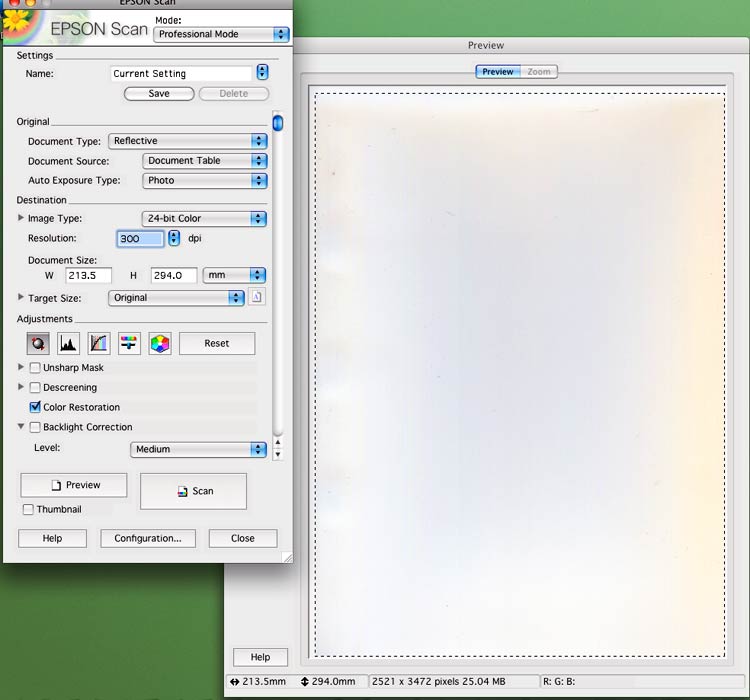Open the Document Type dropdown
Viewport: 750px width, 700px height.
tap(188, 141)
